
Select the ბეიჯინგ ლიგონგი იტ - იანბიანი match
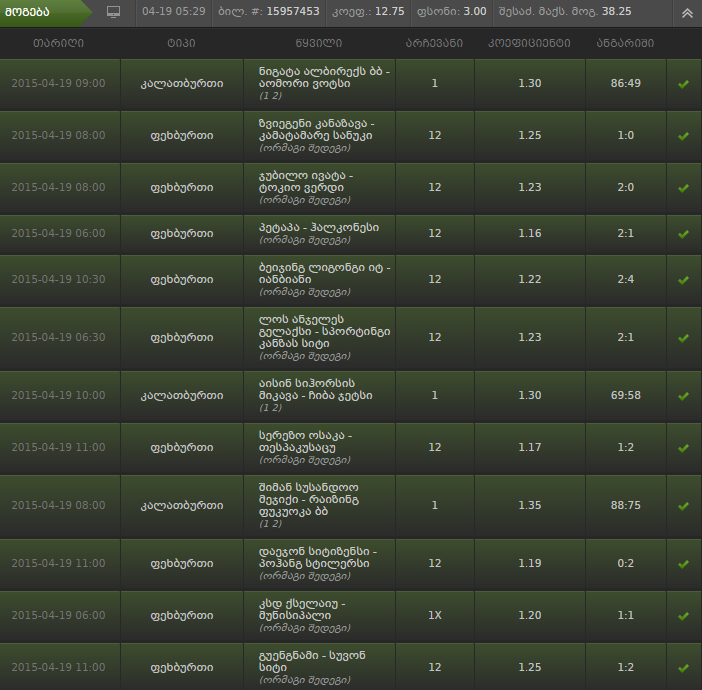[x=324, y=274]
